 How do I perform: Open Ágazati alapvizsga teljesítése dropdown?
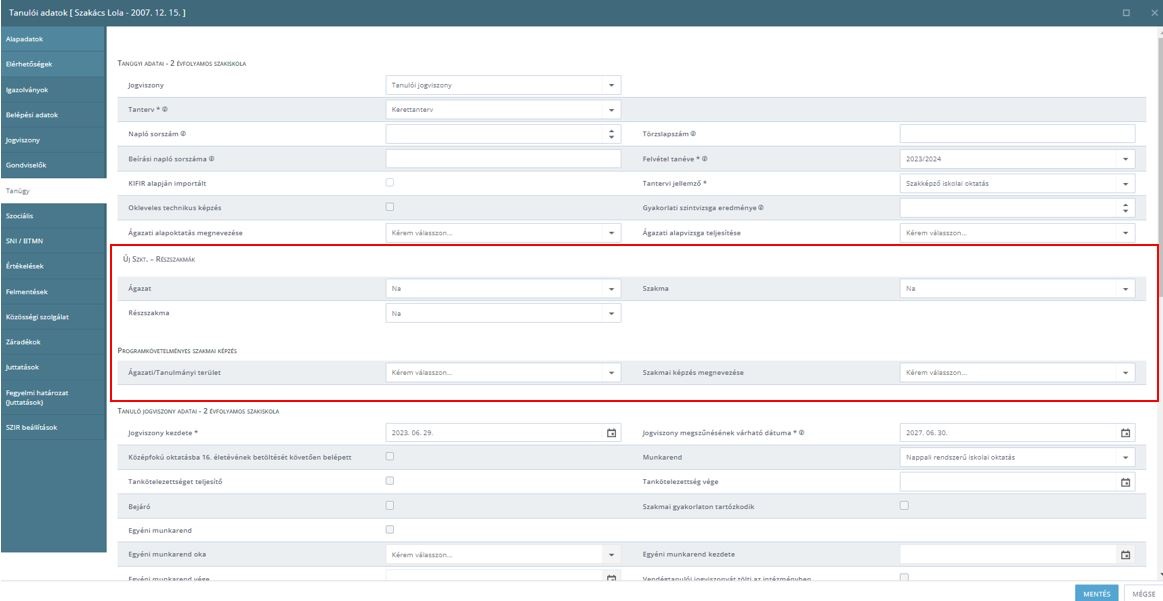pyautogui.click(x=1017, y=233)
